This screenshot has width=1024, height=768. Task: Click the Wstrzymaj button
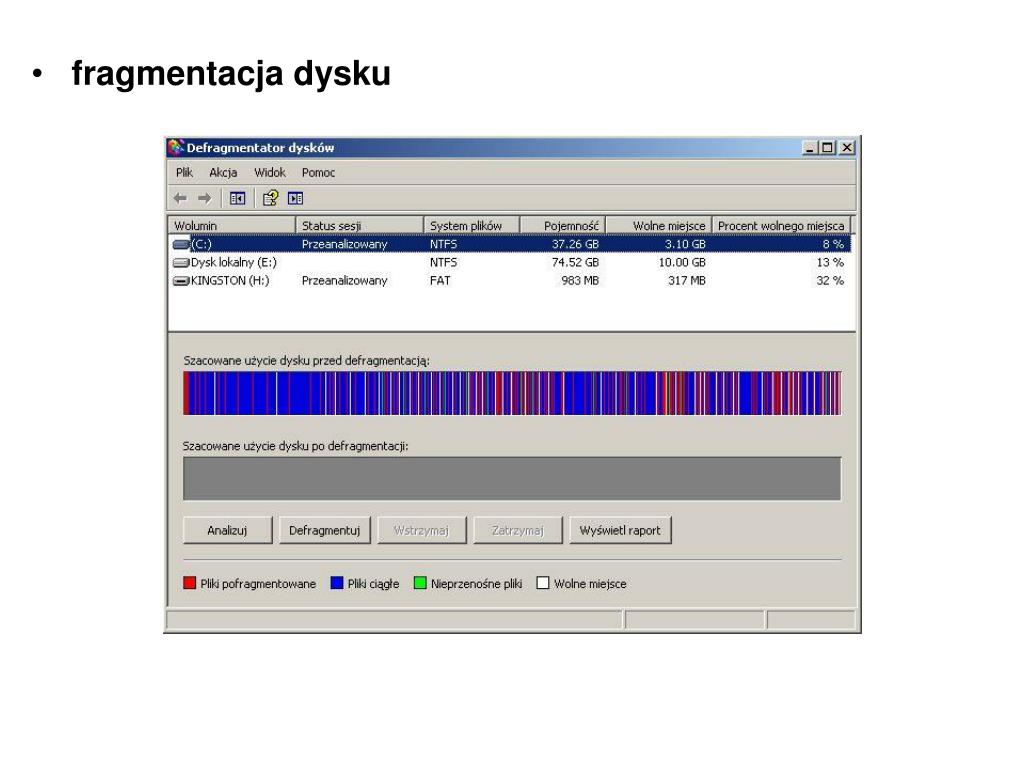click(x=421, y=530)
